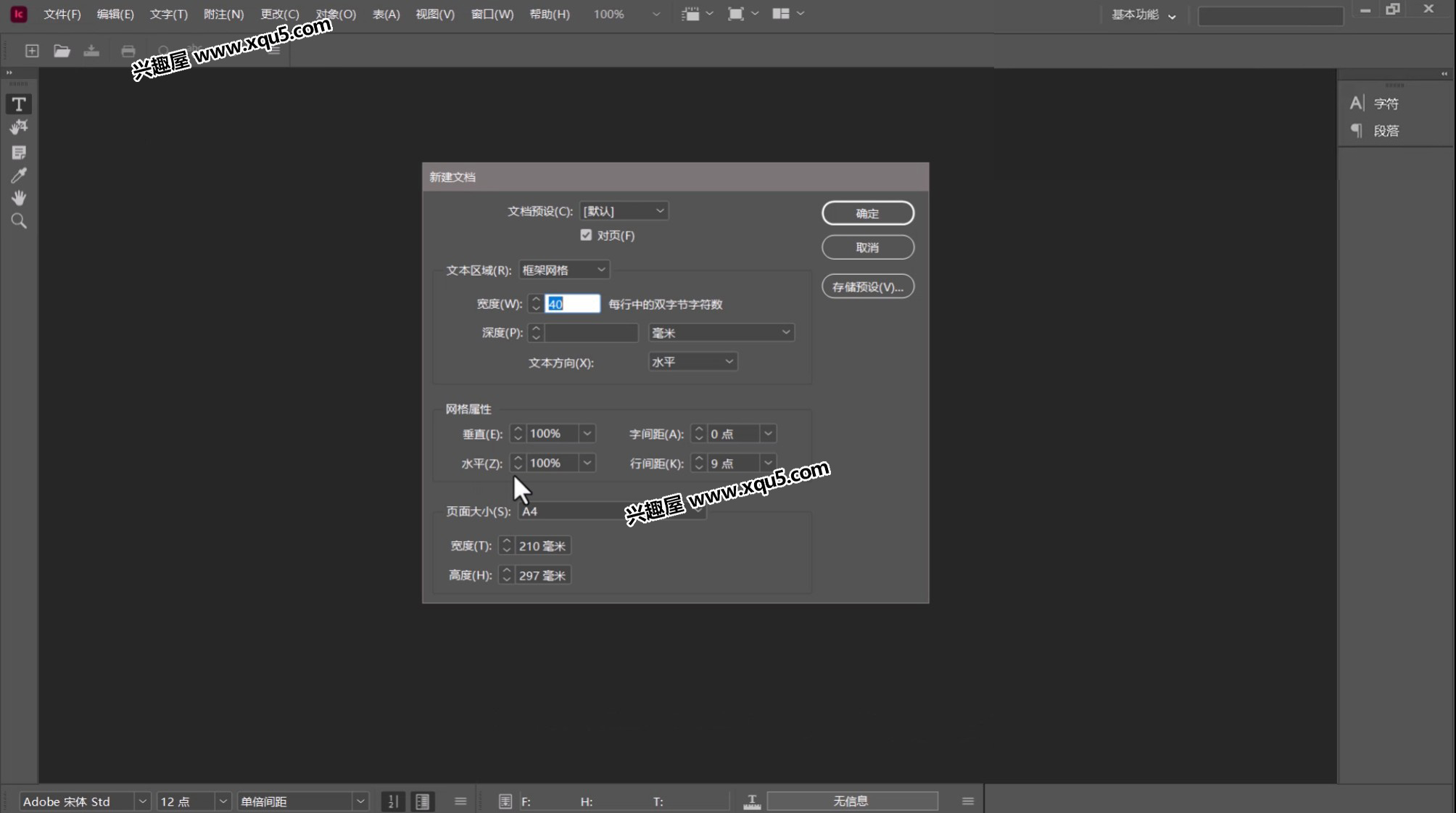Click the 宽度(T) stepper arrows
This screenshot has width=1456, height=813.
click(507, 545)
